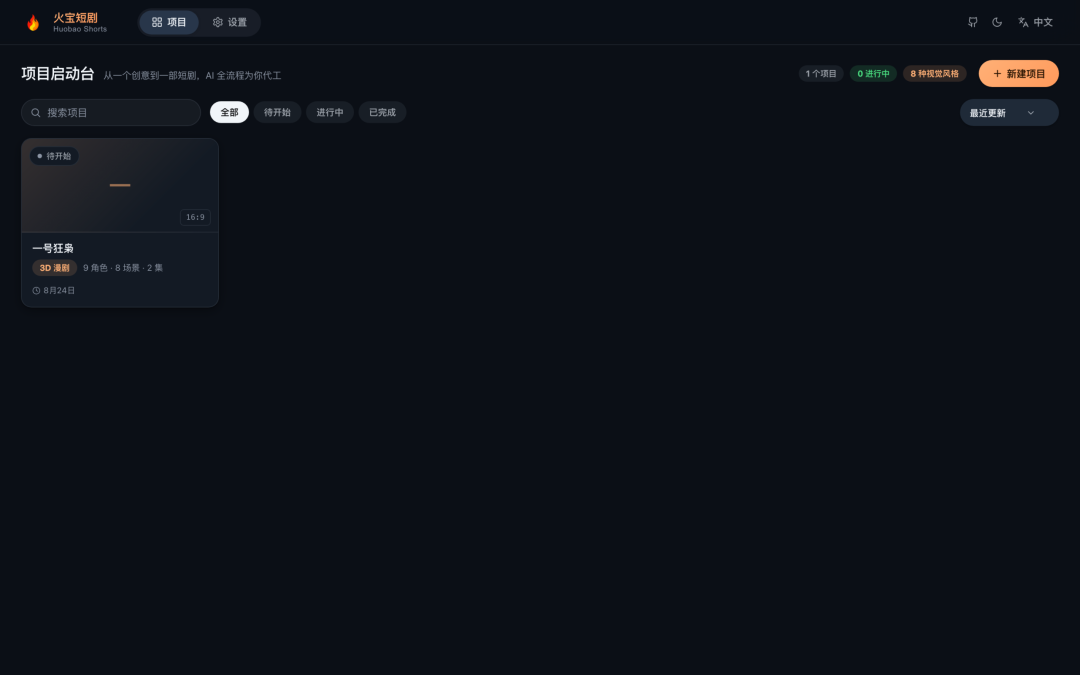Select the 全部 filter chip
The width and height of the screenshot is (1080, 675).
coord(229,112)
